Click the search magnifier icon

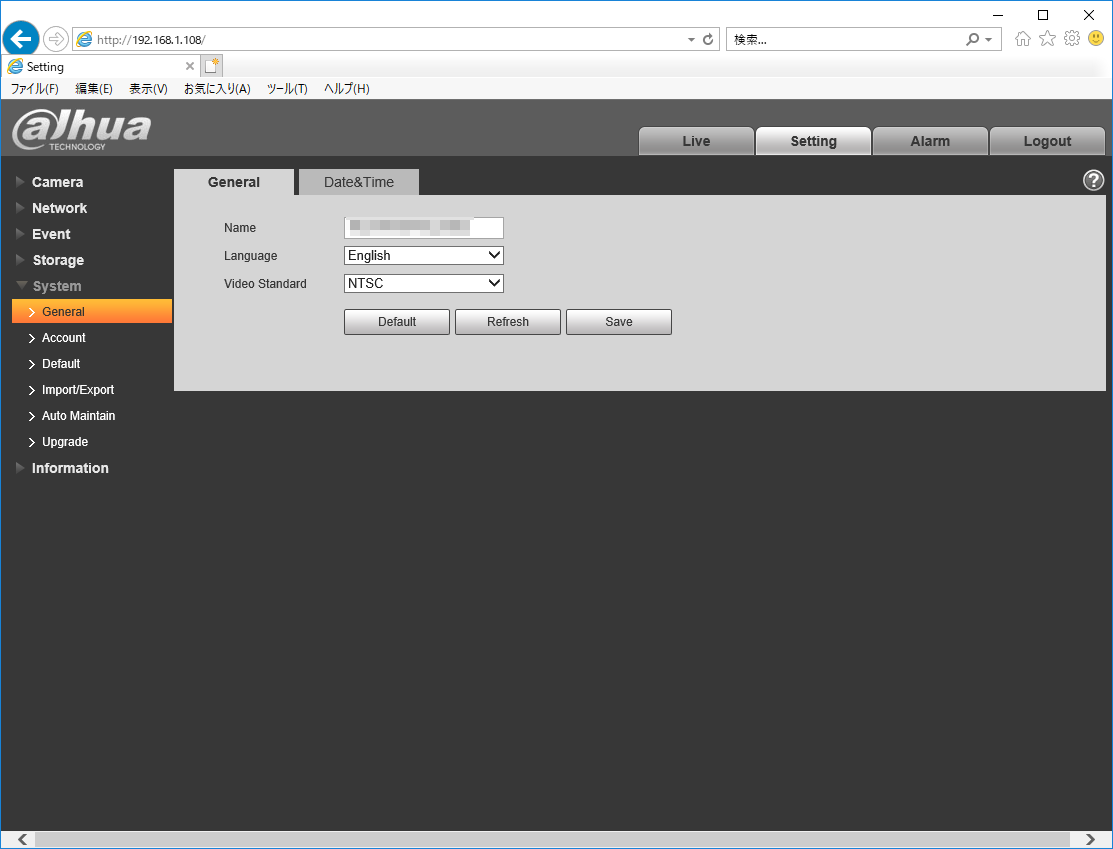point(972,40)
